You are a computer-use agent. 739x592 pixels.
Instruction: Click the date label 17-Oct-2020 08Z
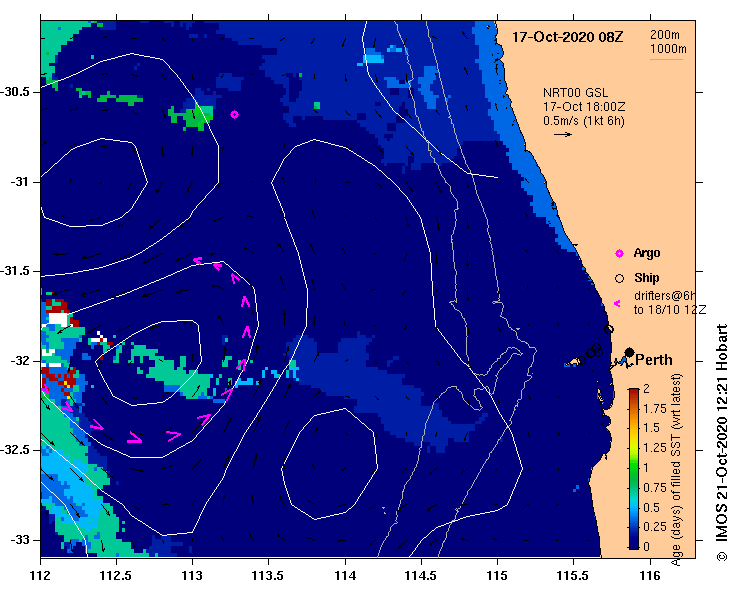click(x=567, y=37)
